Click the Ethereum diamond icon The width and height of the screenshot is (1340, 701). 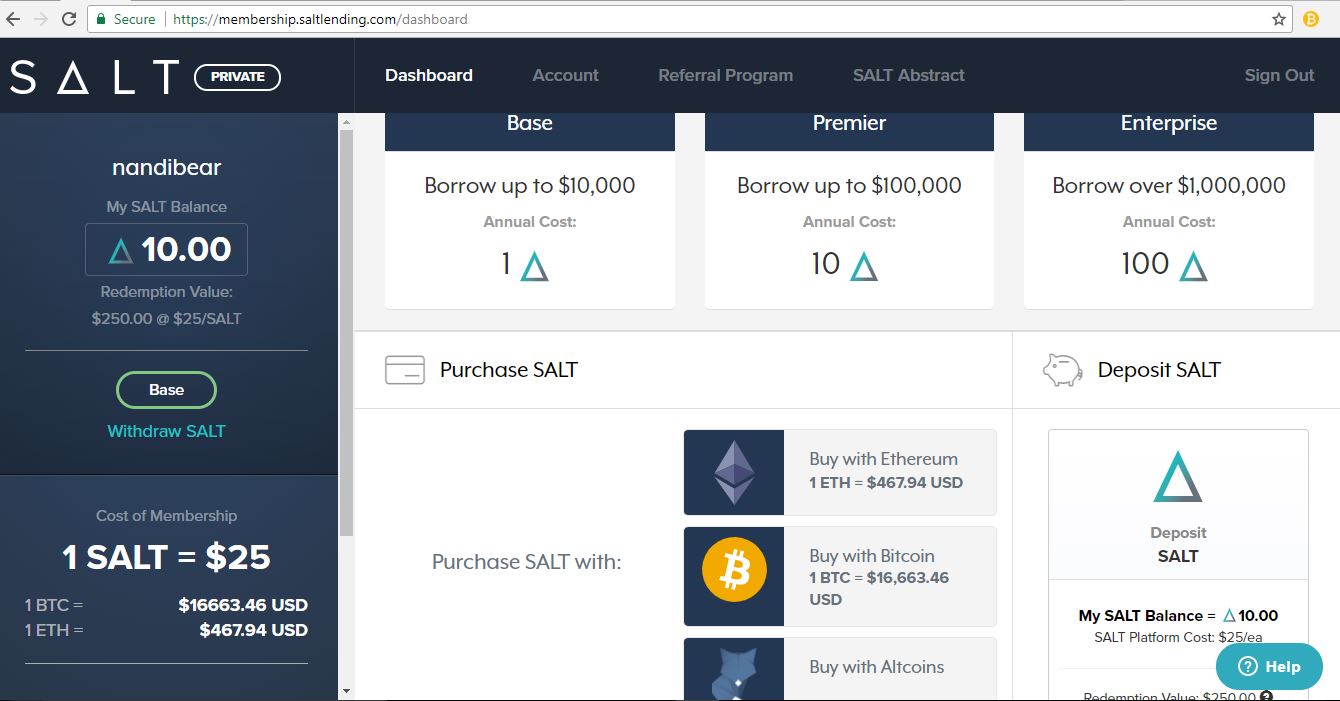pyautogui.click(x=734, y=473)
